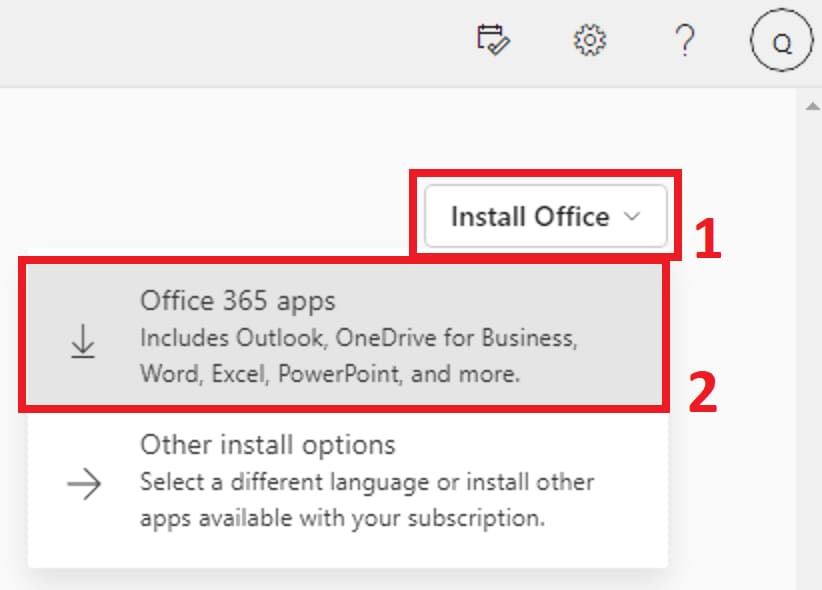Open the My Day calendar-check icon

pos(493,41)
